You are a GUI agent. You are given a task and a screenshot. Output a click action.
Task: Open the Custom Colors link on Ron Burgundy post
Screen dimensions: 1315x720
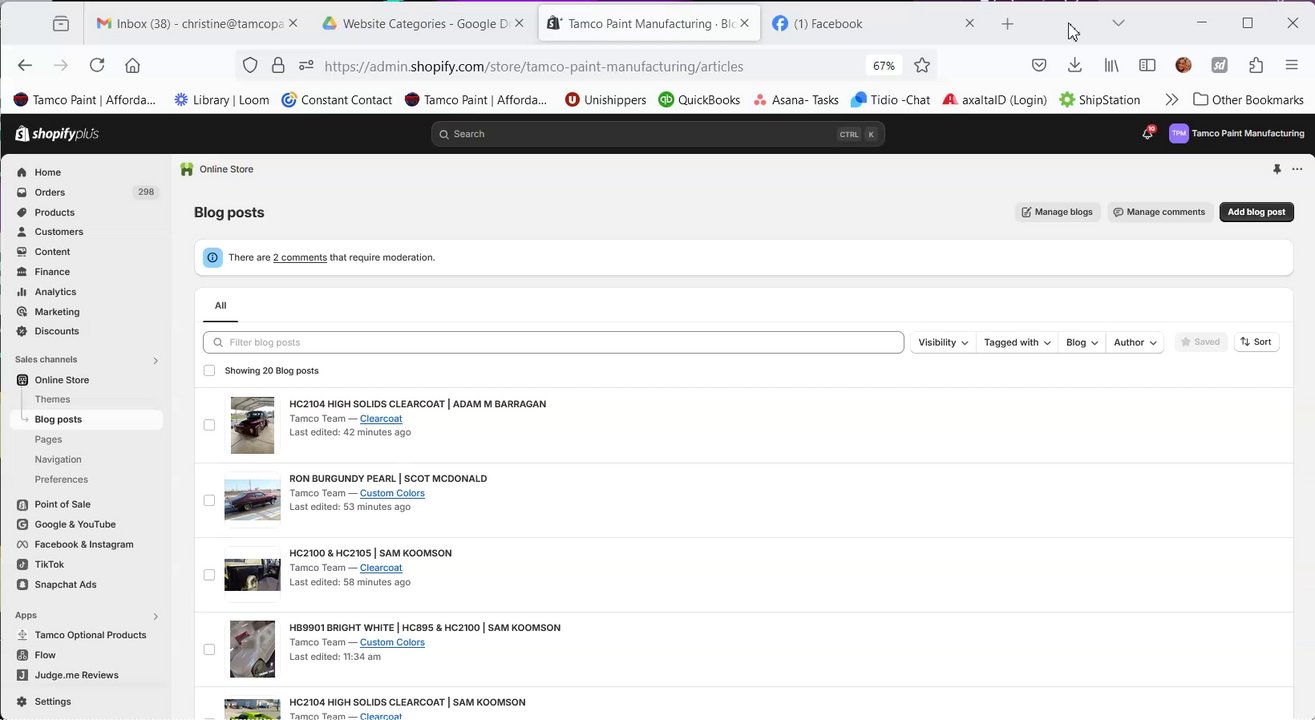coord(392,493)
